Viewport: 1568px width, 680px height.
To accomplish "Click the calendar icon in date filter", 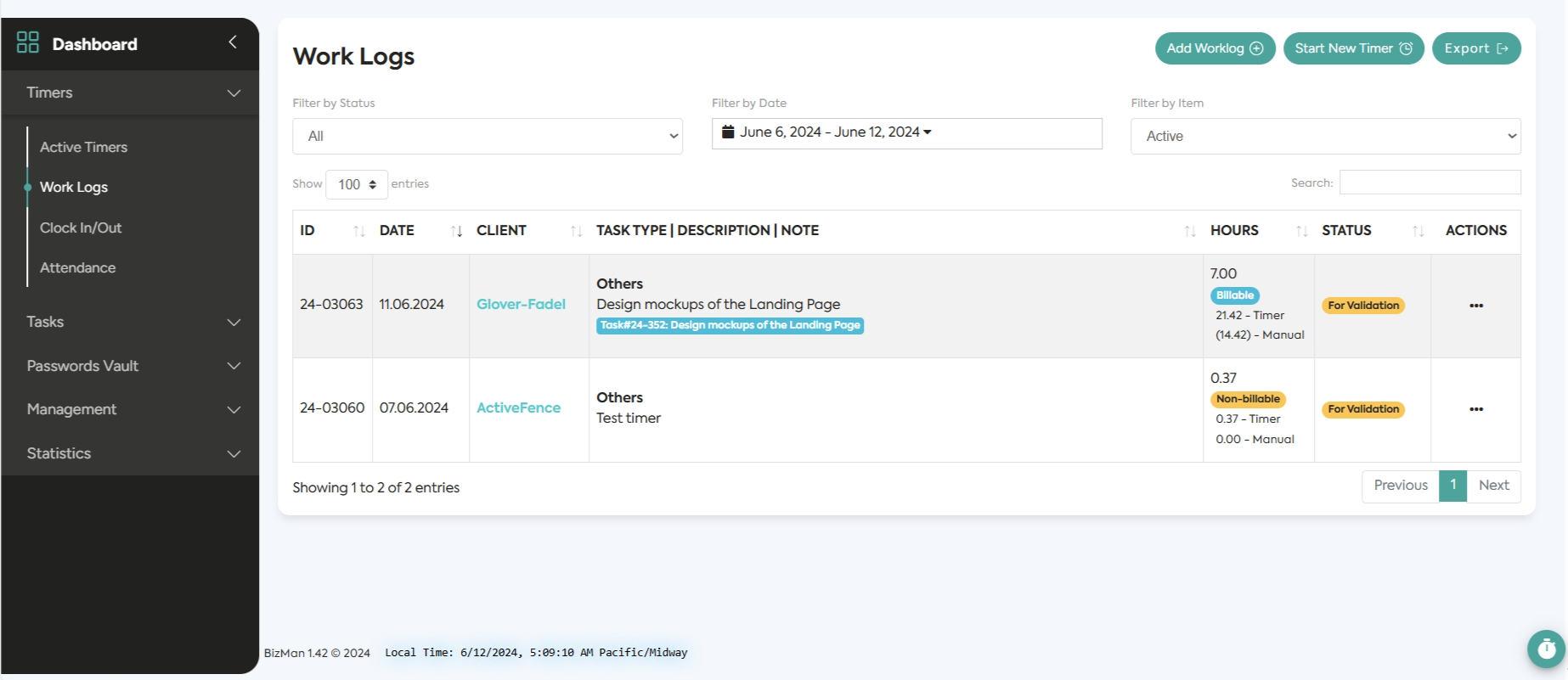I will pyautogui.click(x=728, y=132).
